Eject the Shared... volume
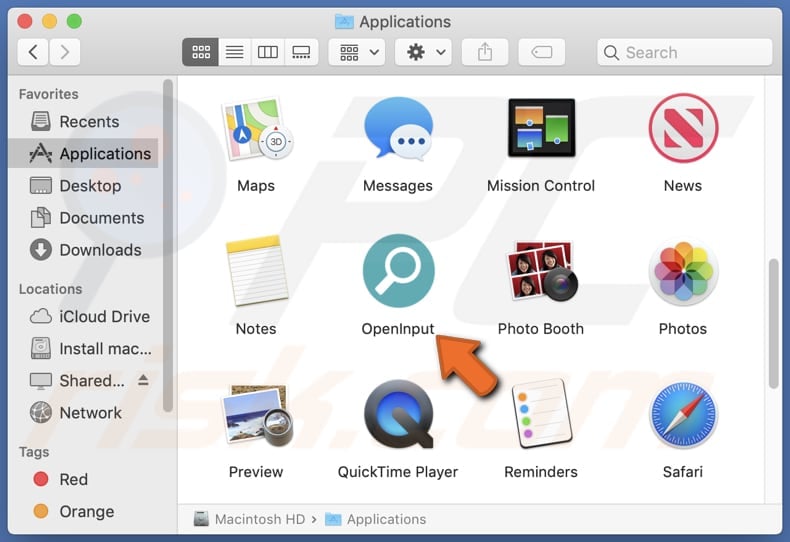 tap(143, 380)
